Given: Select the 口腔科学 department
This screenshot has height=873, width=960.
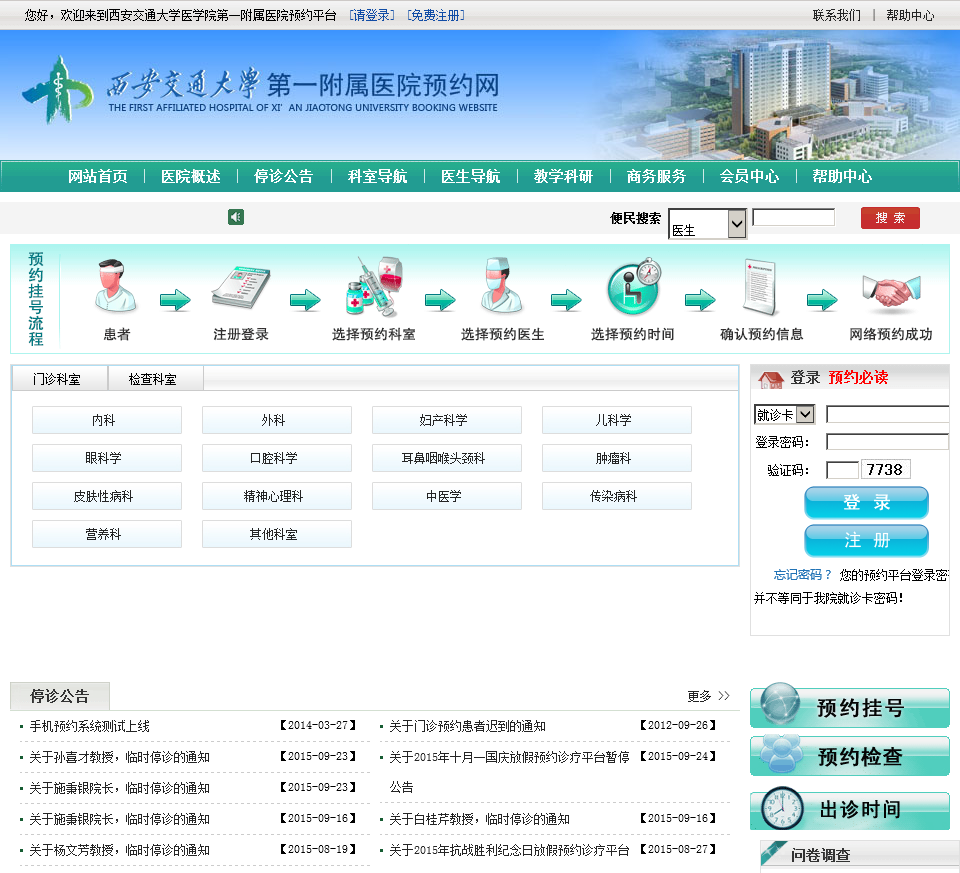Looking at the screenshot, I should pyautogui.click(x=277, y=458).
